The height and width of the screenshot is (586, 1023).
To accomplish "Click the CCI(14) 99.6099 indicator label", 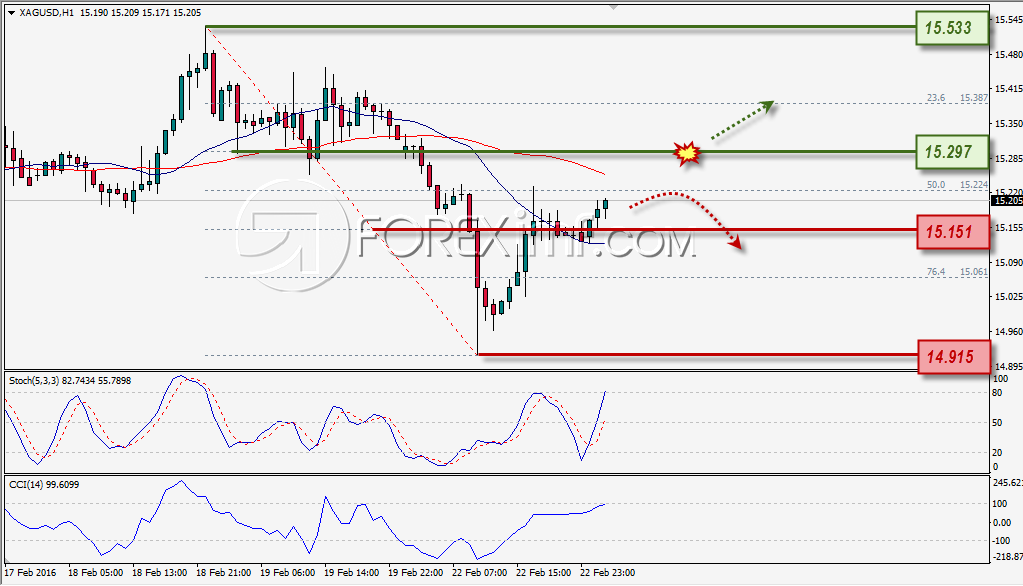I will (44, 485).
